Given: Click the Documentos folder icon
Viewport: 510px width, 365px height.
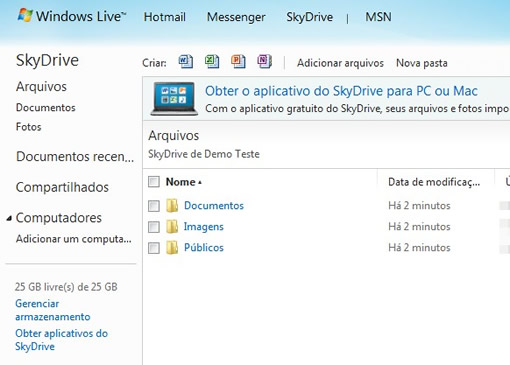Looking at the screenshot, I should 172,206.
